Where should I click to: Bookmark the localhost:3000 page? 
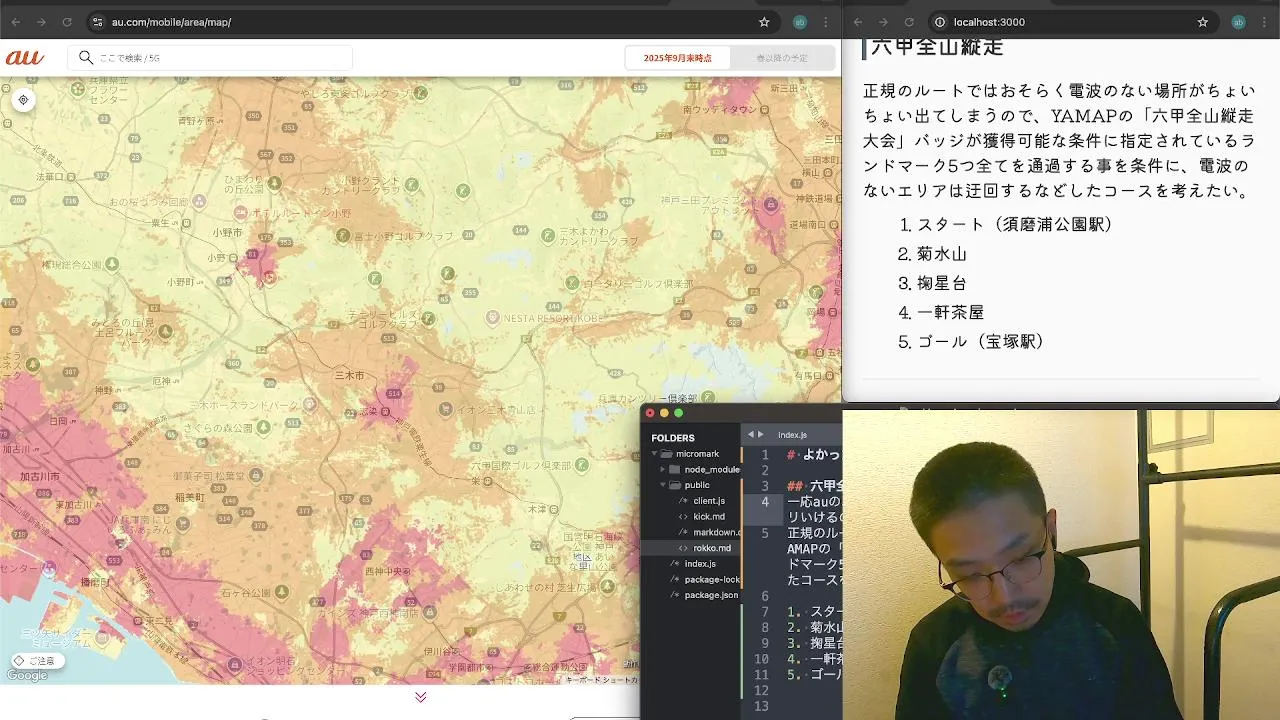[1203, 22]
